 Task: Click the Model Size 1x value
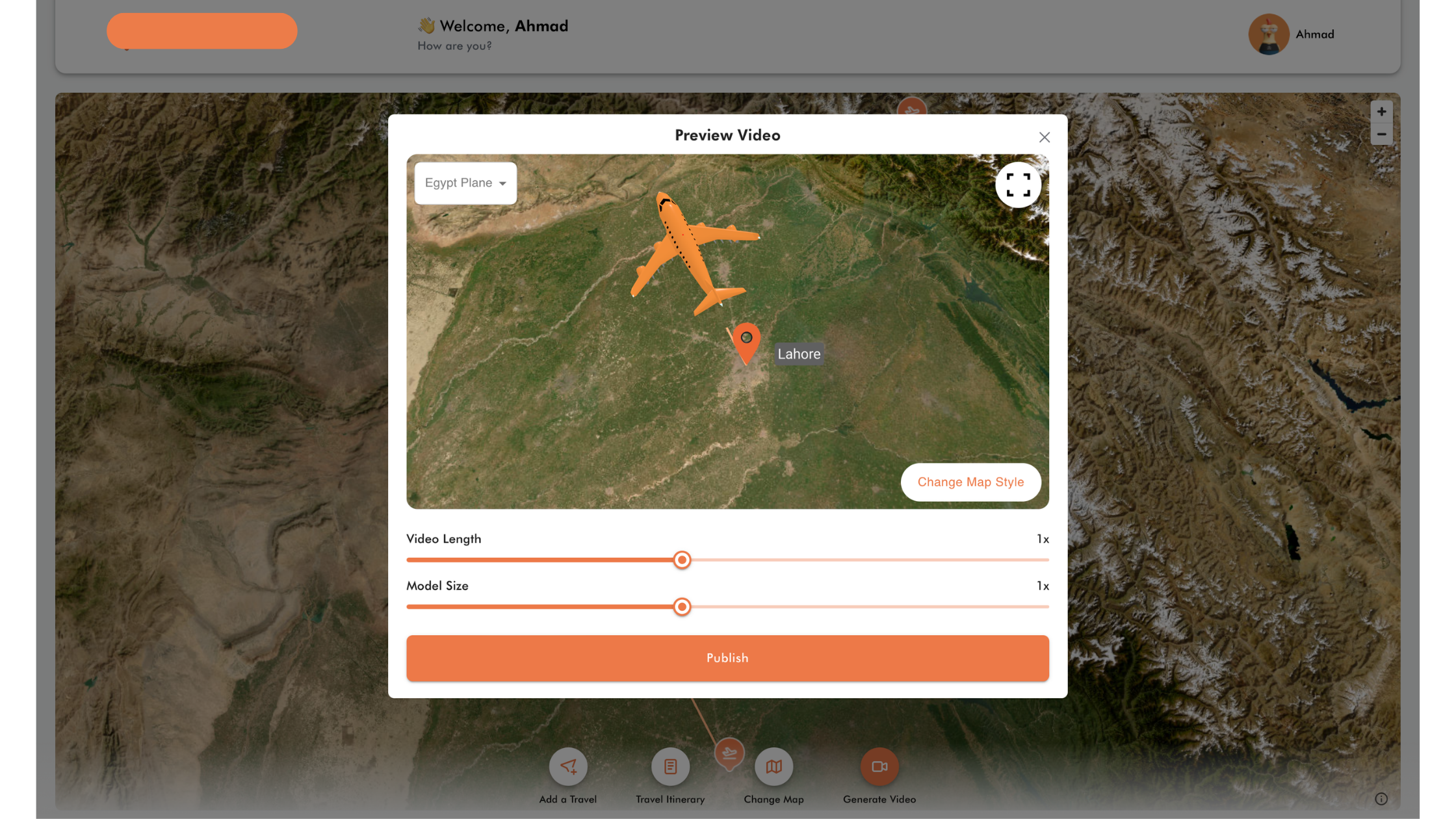[x=1043, y=586]
